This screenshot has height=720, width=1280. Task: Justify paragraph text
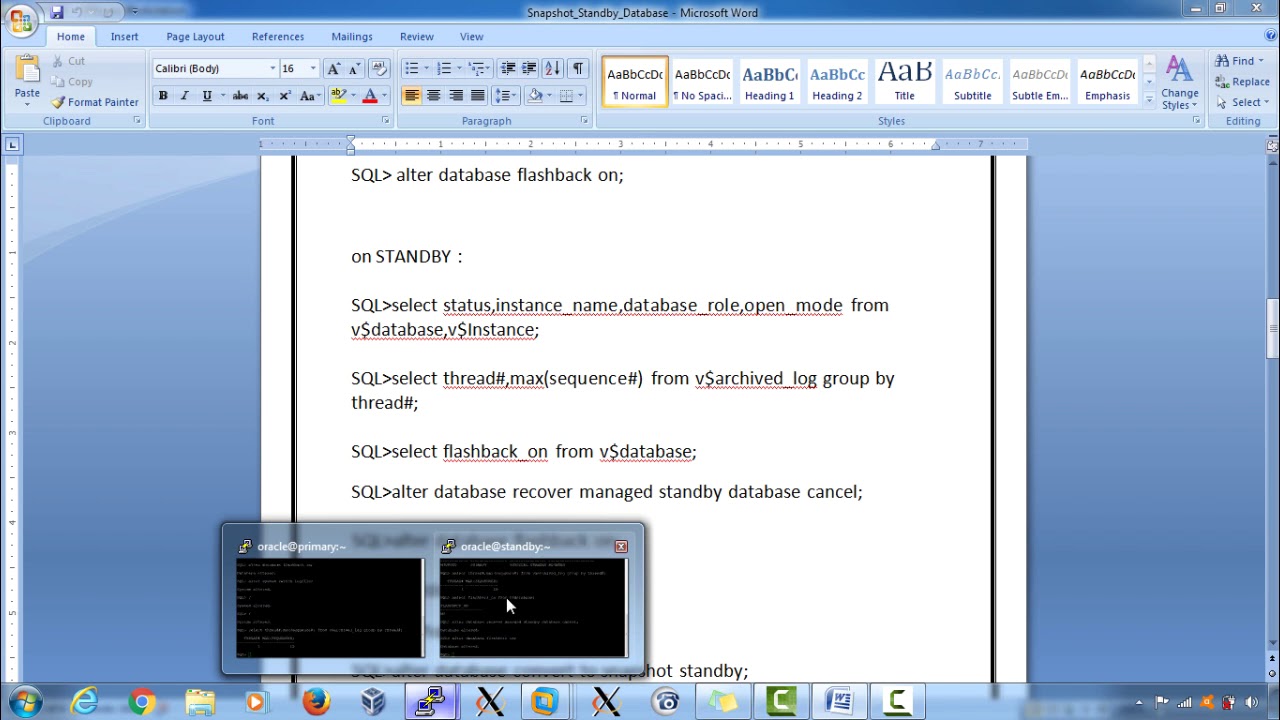[x=478, y=96]
